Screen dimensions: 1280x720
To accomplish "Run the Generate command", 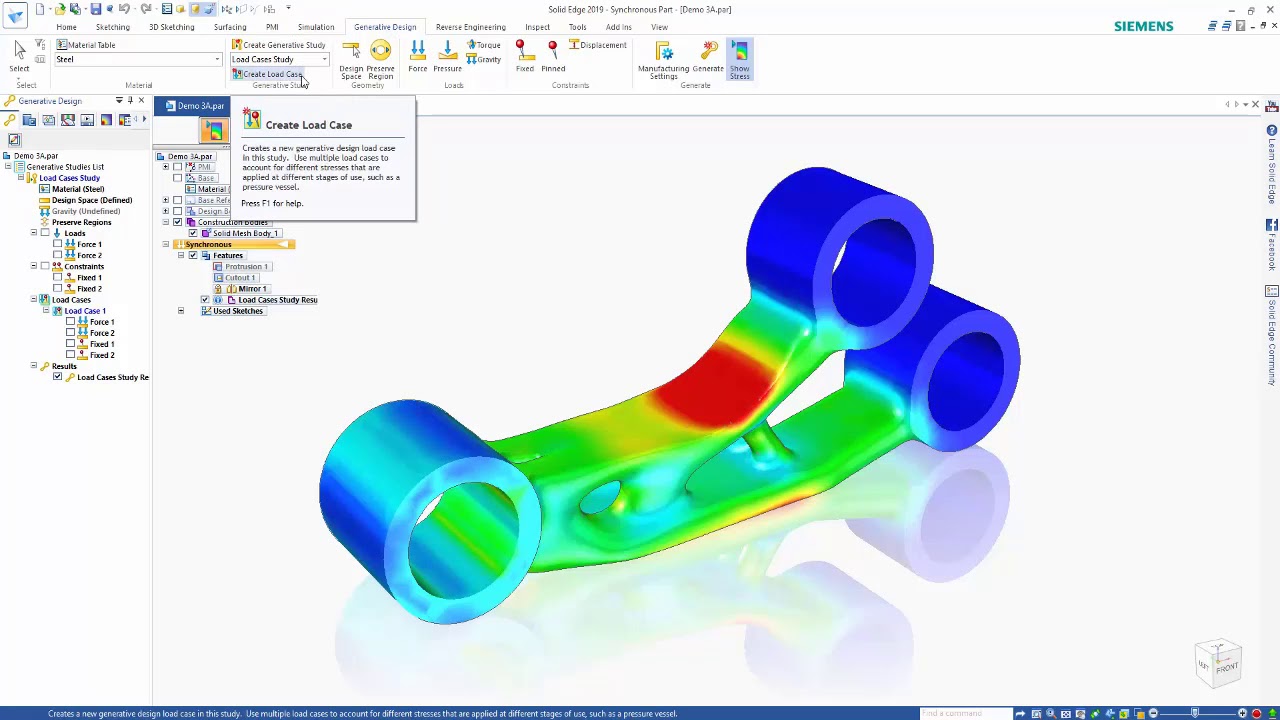I will point(708,57).
